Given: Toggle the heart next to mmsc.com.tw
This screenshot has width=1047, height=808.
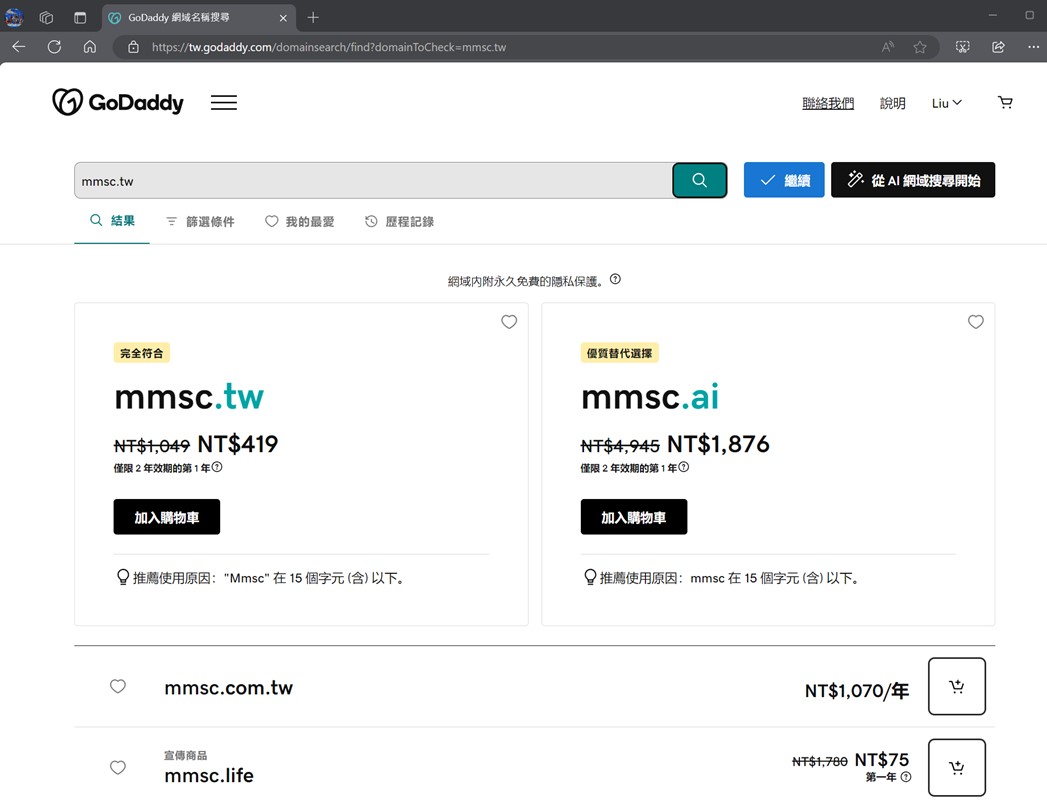Looking at the screenshot, I should click(118, 686).
